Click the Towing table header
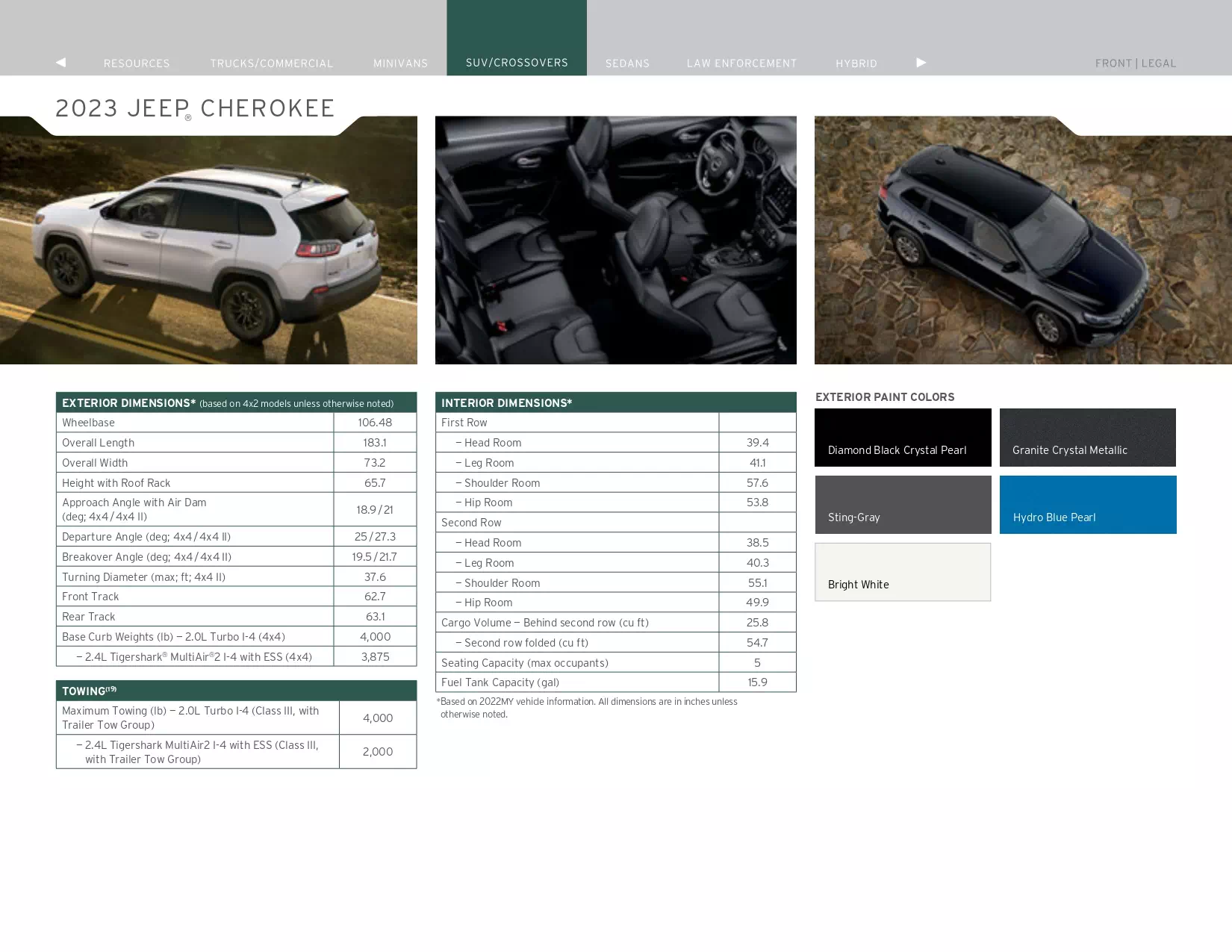 coord(236,691)
